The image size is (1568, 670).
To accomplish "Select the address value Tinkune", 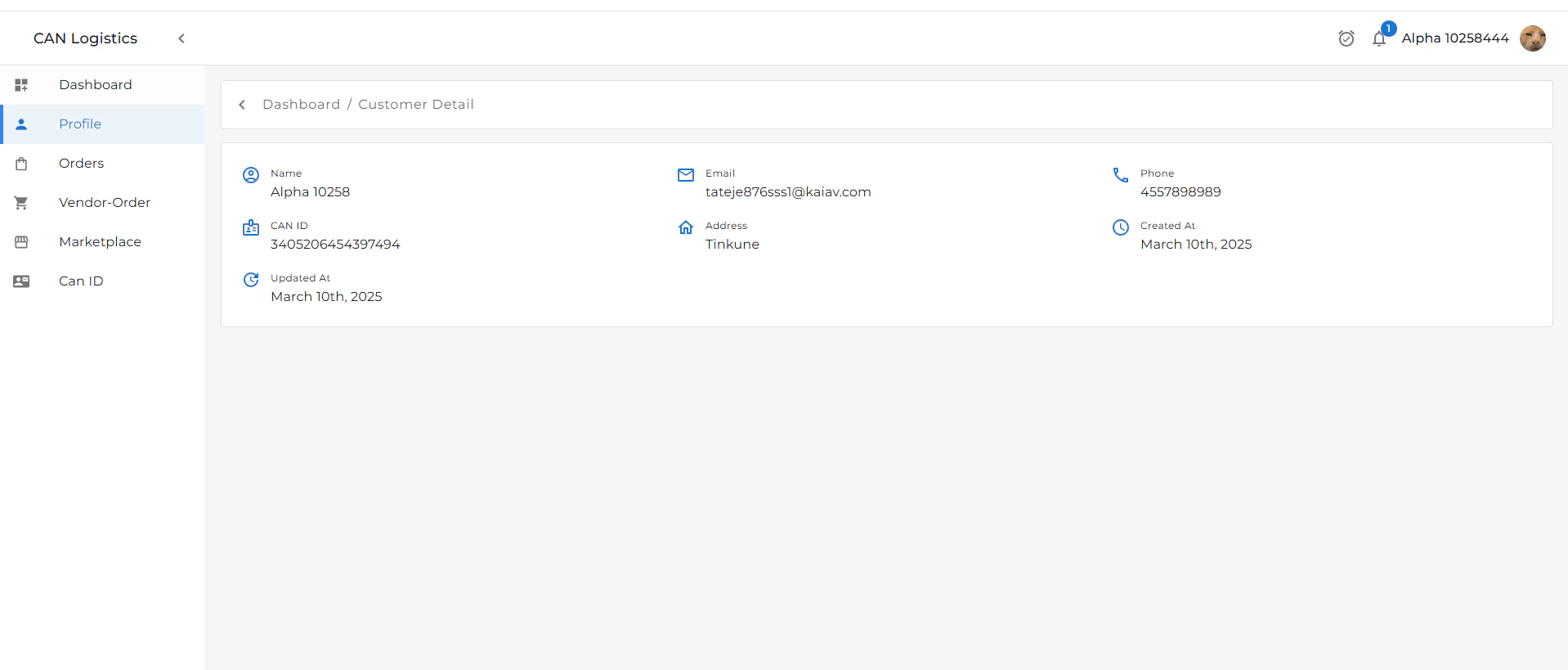I will [x=732, y=245].
